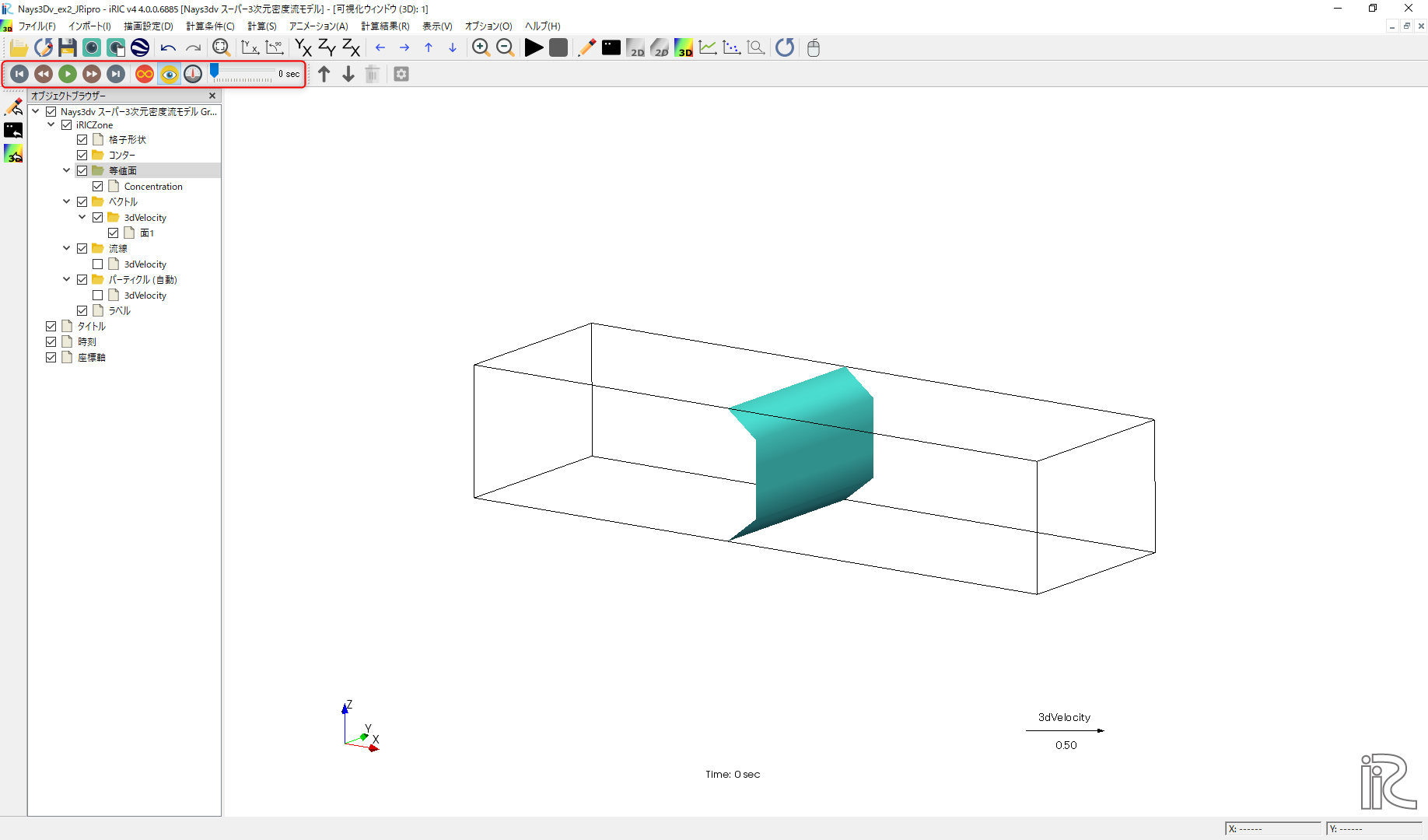1428x840 pixels.
Task: Uncheck the ラベル checkbox
Action: 82,311
